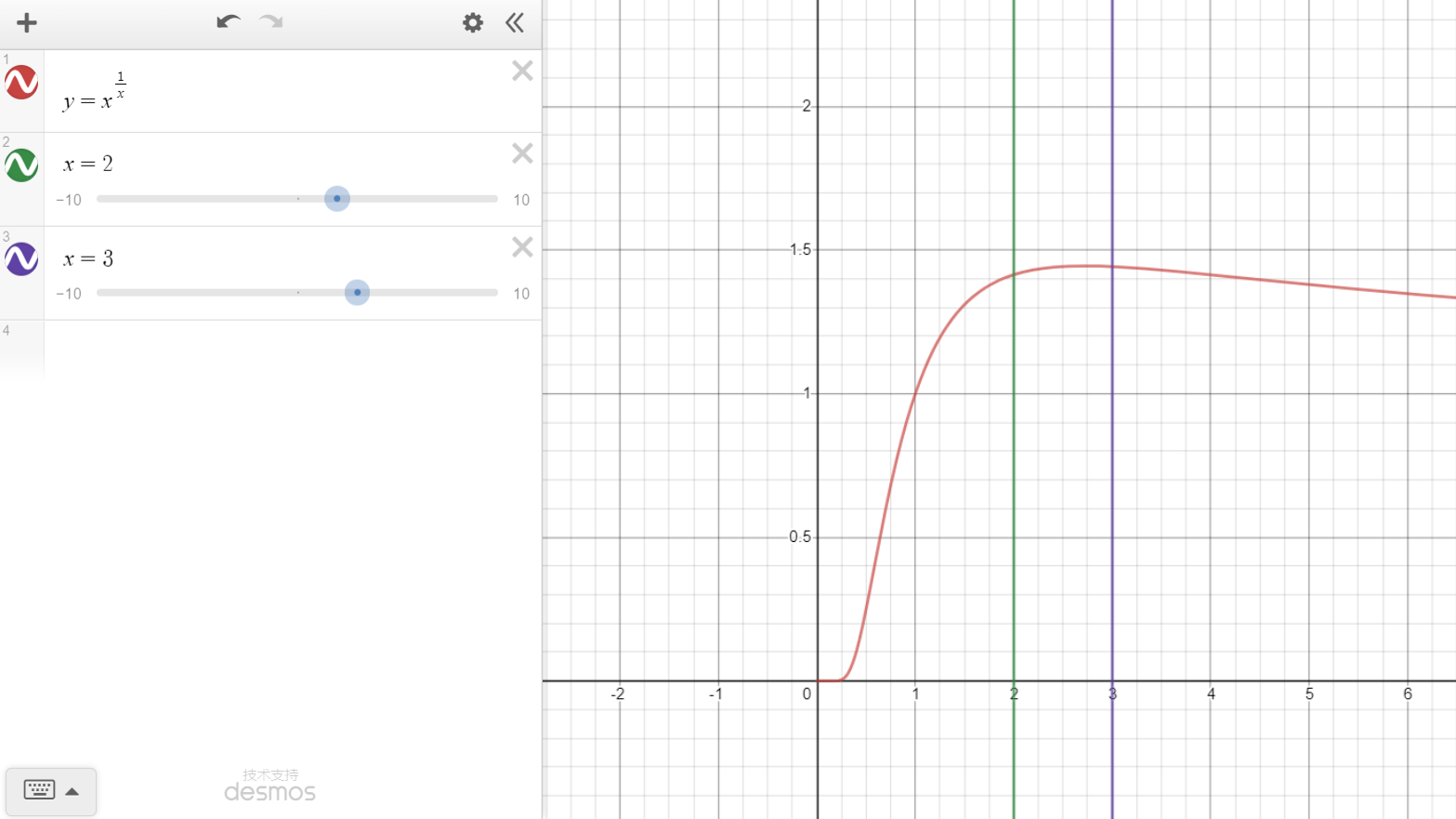
Task: Delete the y=x^(1/x) expression
Action: point(522,71)
